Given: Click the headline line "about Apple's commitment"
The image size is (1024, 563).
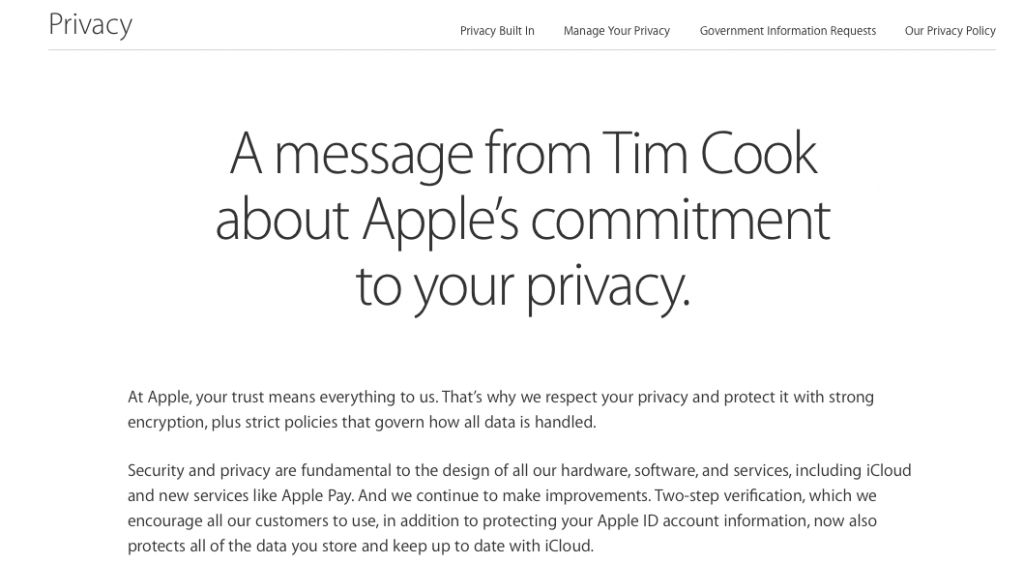Looking at the screenshot, I should (x=522, y=220).
